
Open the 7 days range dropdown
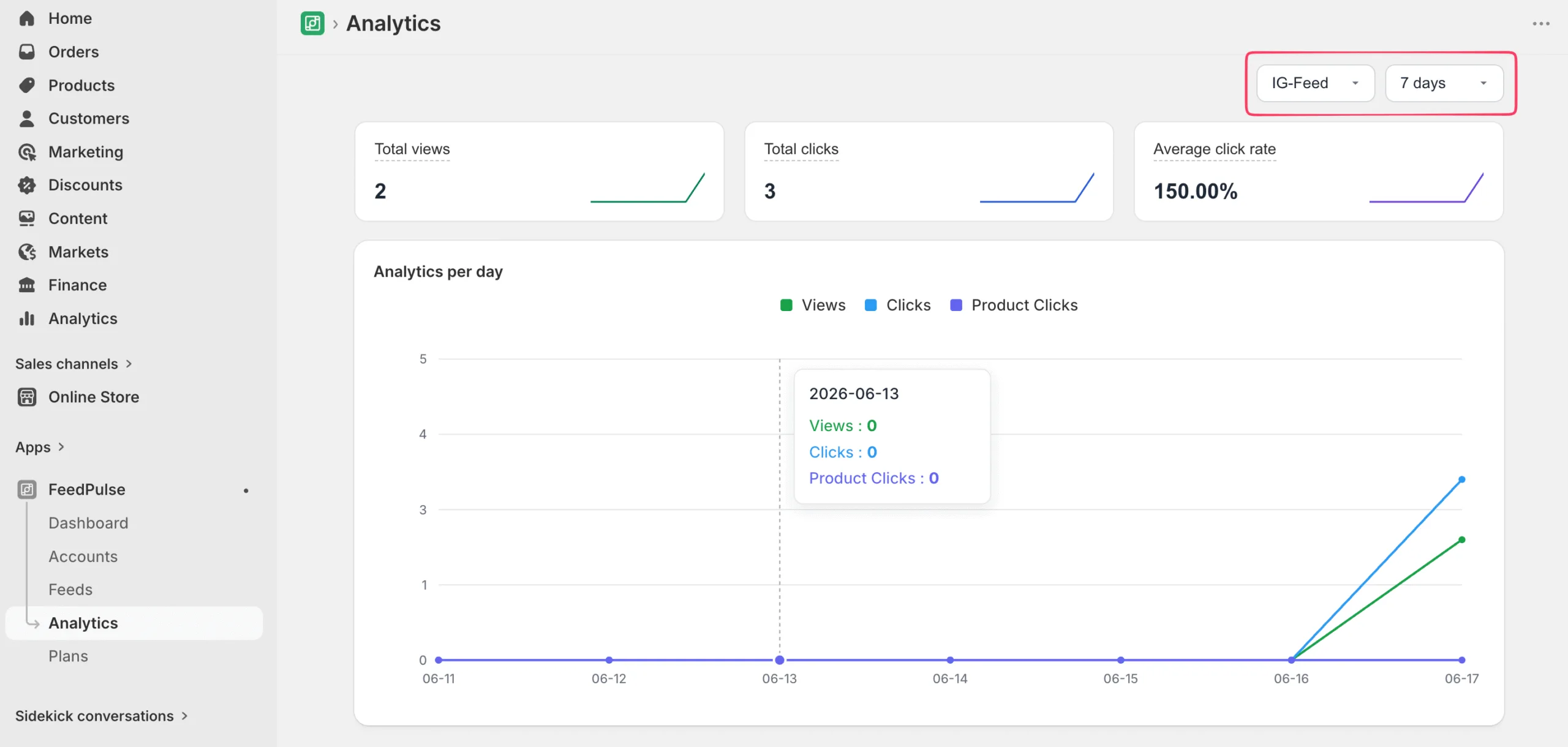[1444, 83]
